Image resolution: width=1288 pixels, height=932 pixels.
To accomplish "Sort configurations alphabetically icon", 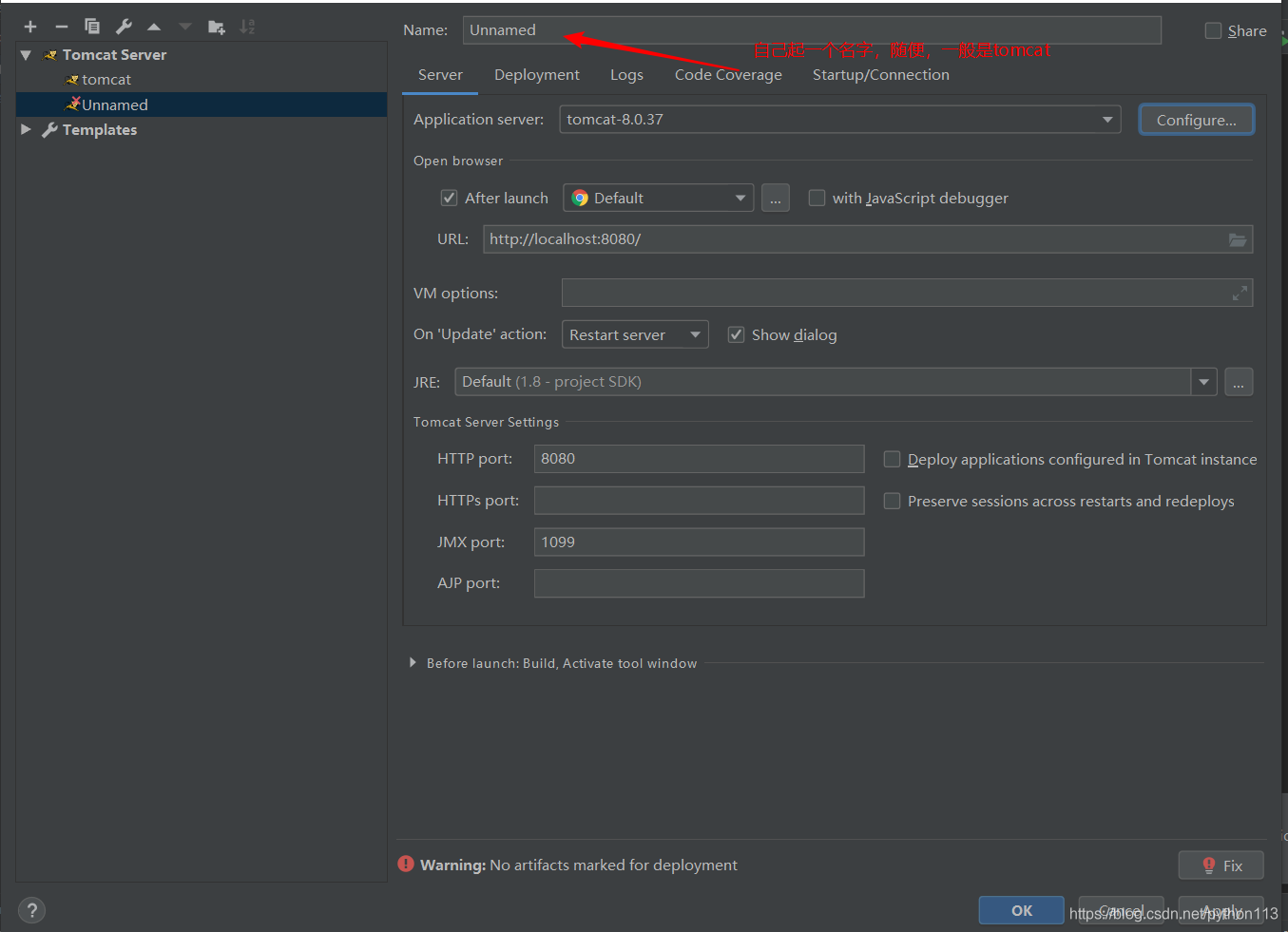I will click(247, 27).
